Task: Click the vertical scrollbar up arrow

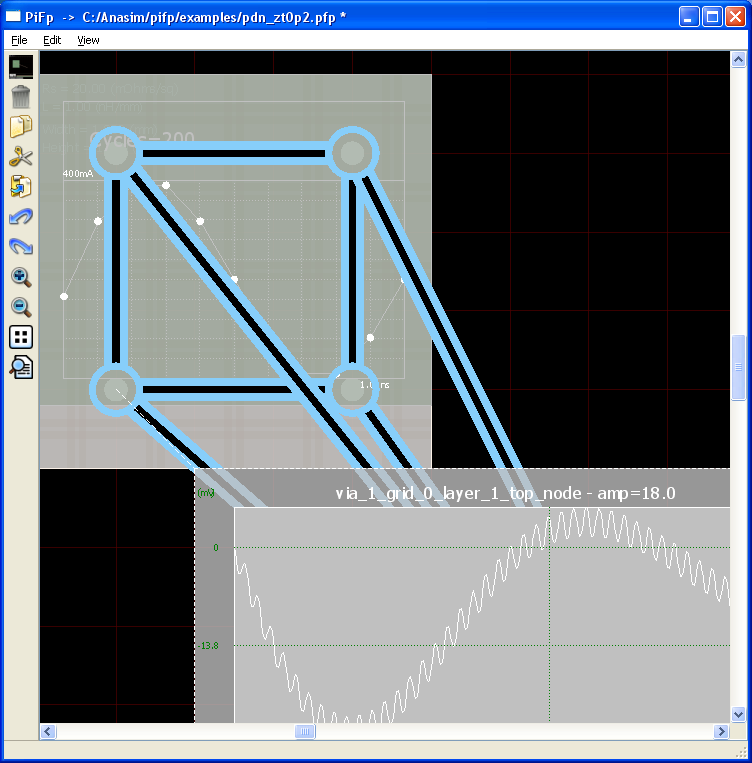Action: (739, 60)
